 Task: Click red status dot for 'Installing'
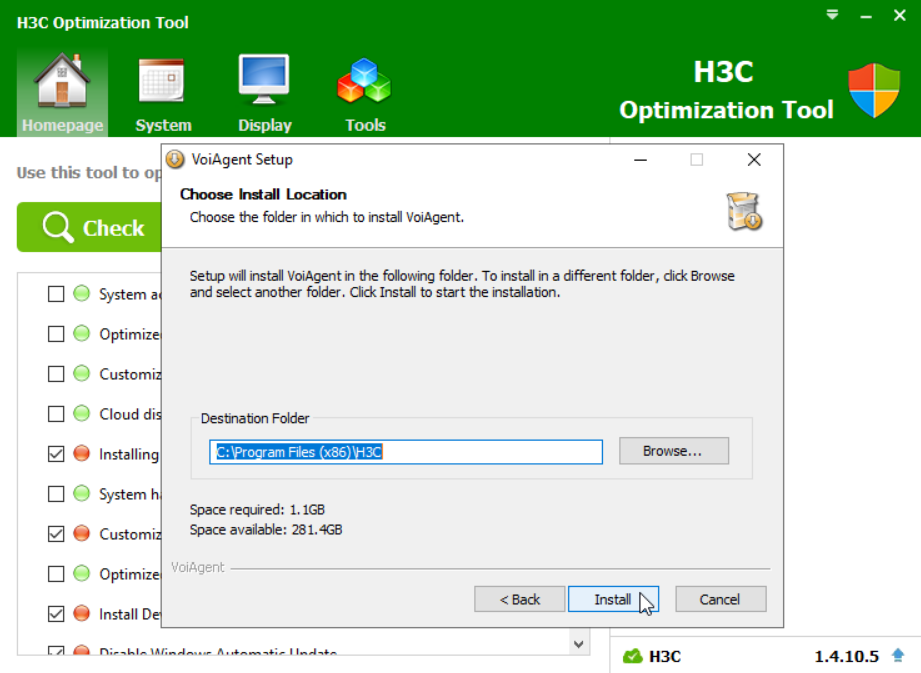[82, 453]
